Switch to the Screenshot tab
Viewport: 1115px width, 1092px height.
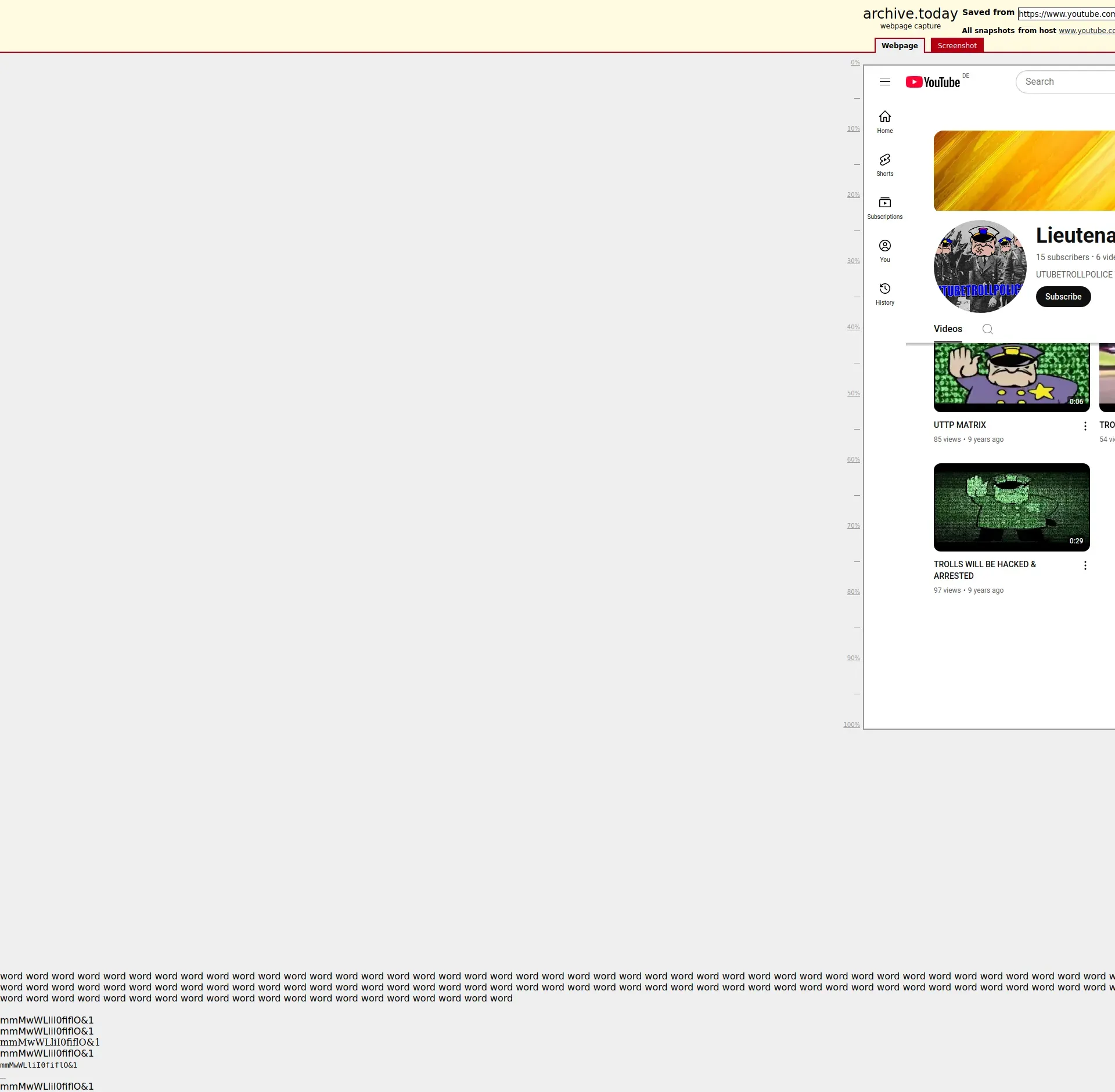(x=956, y=46)
